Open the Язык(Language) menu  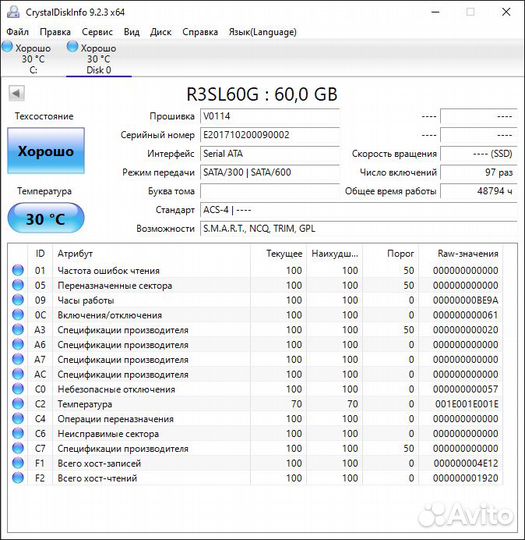point(262,32)
